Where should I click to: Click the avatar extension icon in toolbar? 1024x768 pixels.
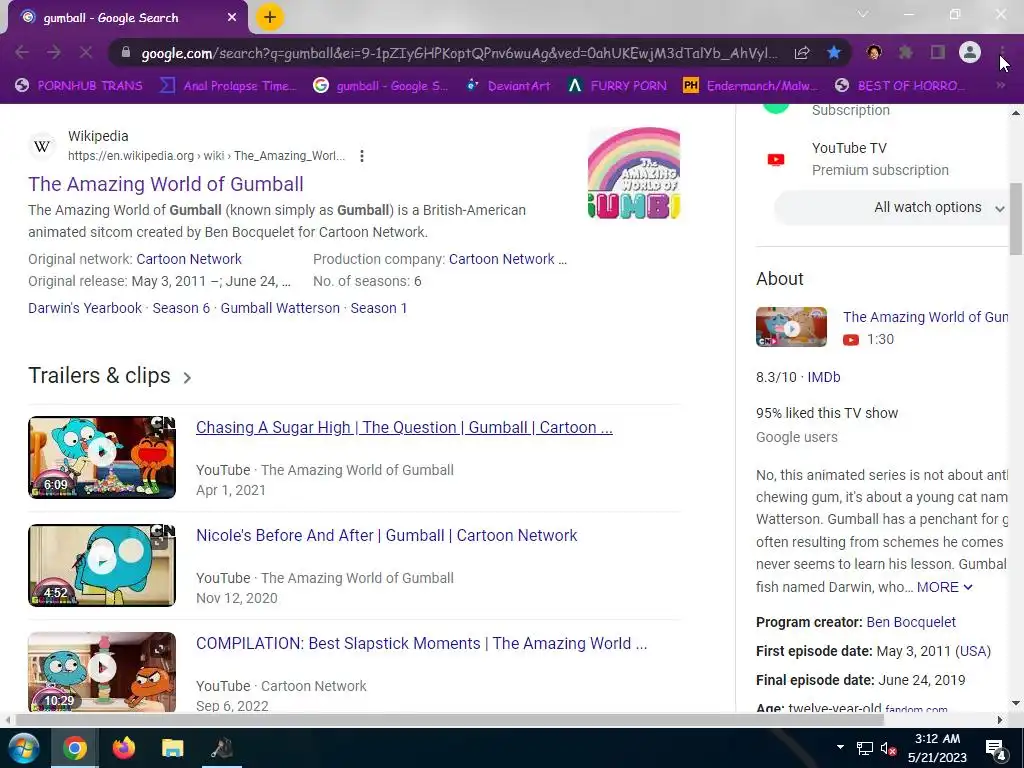pos(873,52)
